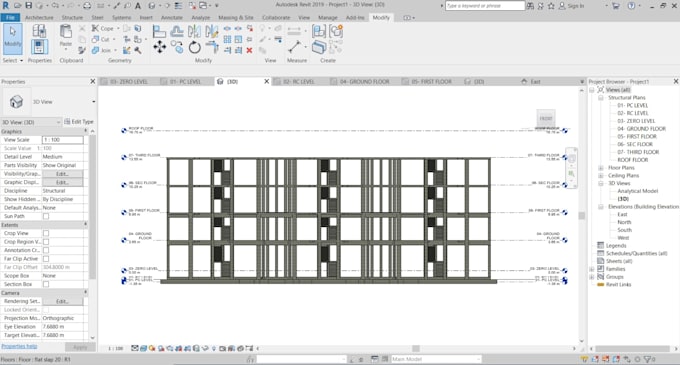Activate the Rotate tool
The image size is (680, 365).
tap(194, 47)
